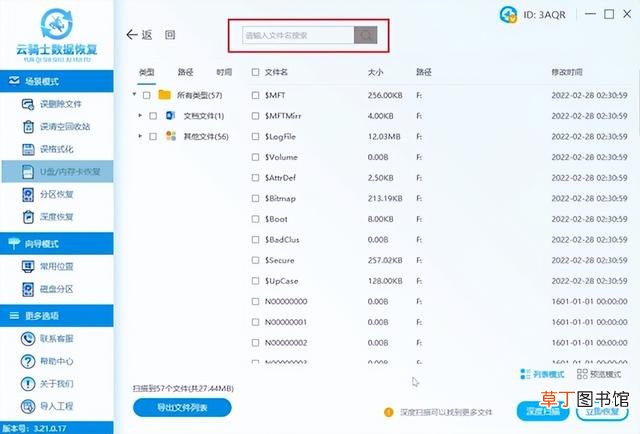Tick the 其他文件(56) checkbox
Image resolution: width=640 pixels, height=434 pixels.
(153, 136)
